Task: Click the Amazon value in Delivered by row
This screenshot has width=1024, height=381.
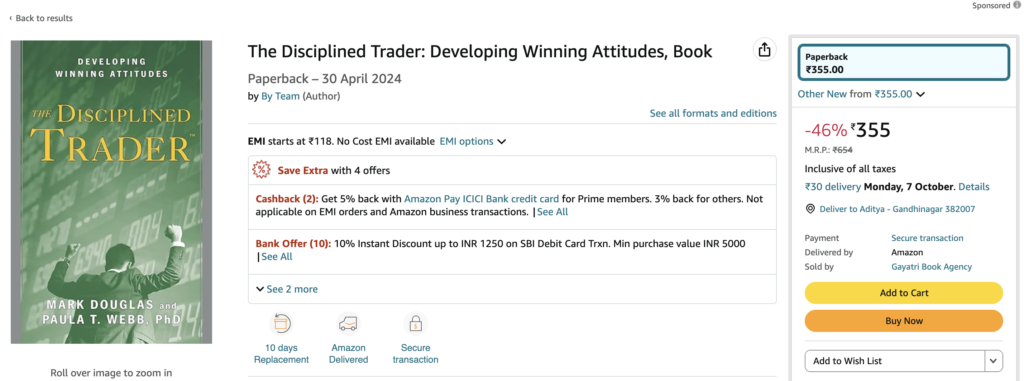Action: click(908, 252)
